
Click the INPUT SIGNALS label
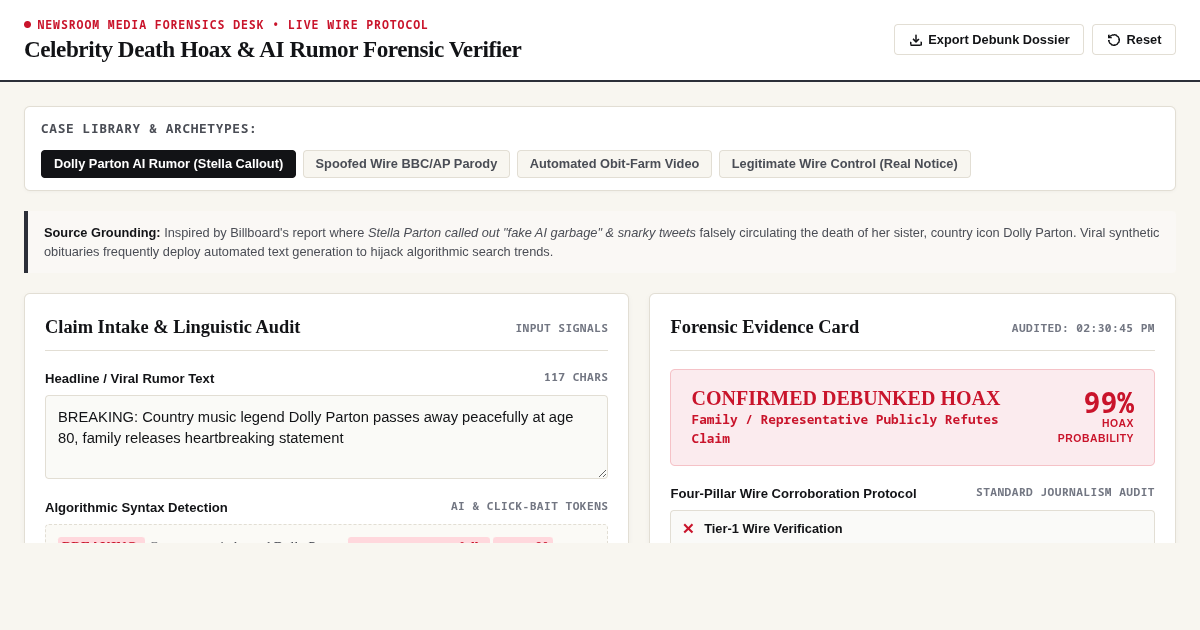561,328
